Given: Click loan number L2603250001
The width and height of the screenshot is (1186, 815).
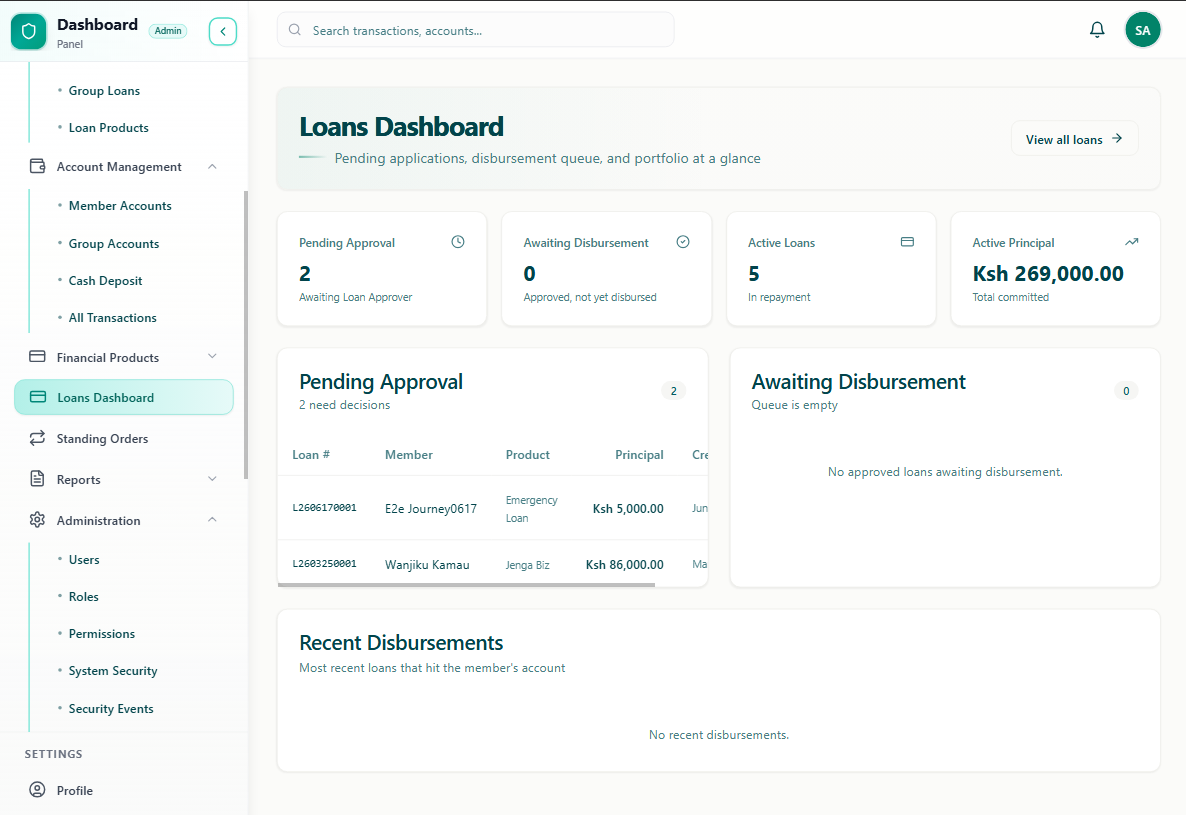Looking at the screenshot, I should [324, 564].
